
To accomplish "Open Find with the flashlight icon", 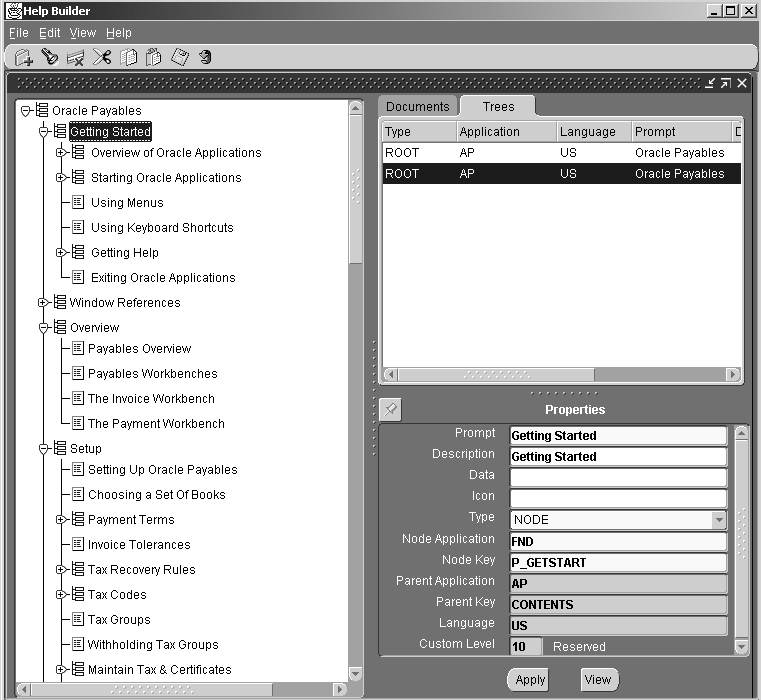I will coord(50,57).
